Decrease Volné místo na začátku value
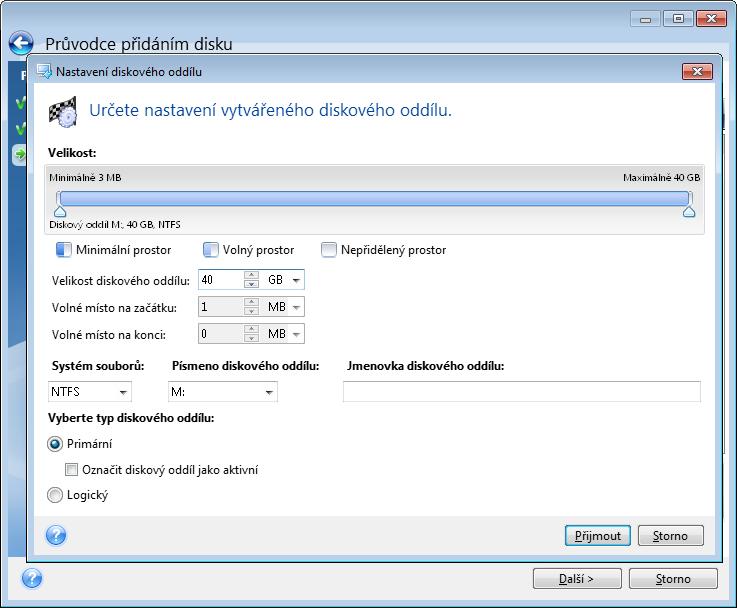 point(251,312)
